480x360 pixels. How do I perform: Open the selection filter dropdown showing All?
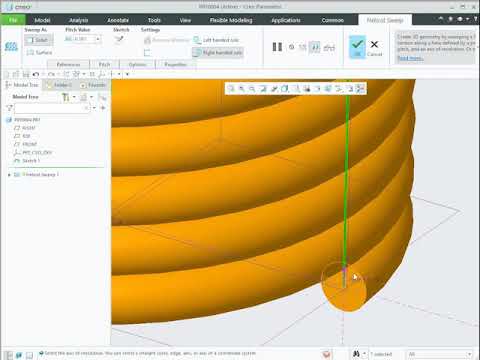[439, 354]
